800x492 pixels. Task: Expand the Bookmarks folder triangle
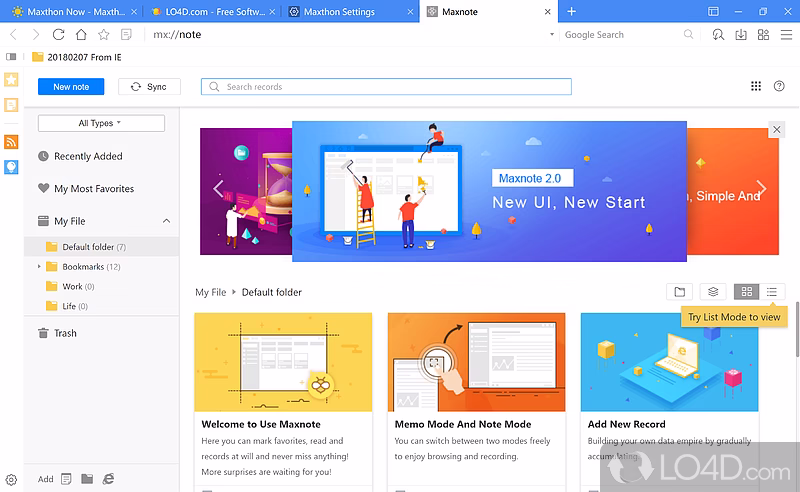(x=39, y=266)
